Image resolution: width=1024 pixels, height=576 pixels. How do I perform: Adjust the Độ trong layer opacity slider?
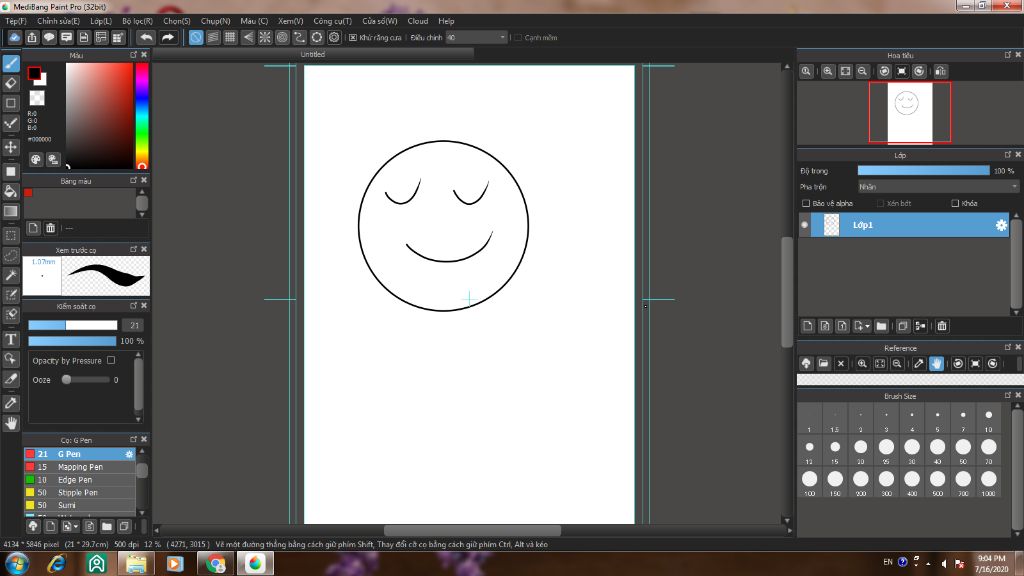coord(923,170)
